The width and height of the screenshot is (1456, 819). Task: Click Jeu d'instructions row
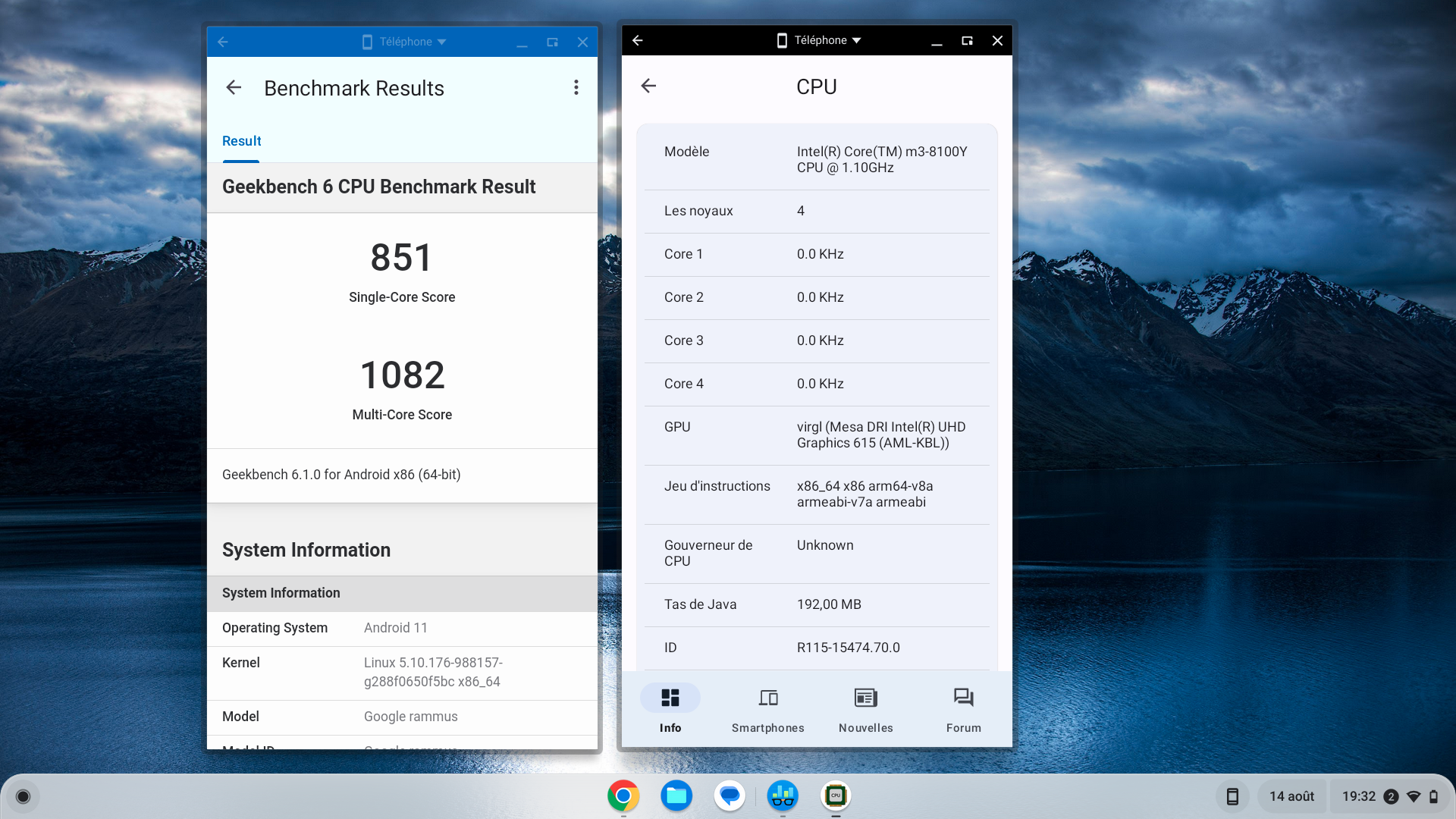[817, 494]
